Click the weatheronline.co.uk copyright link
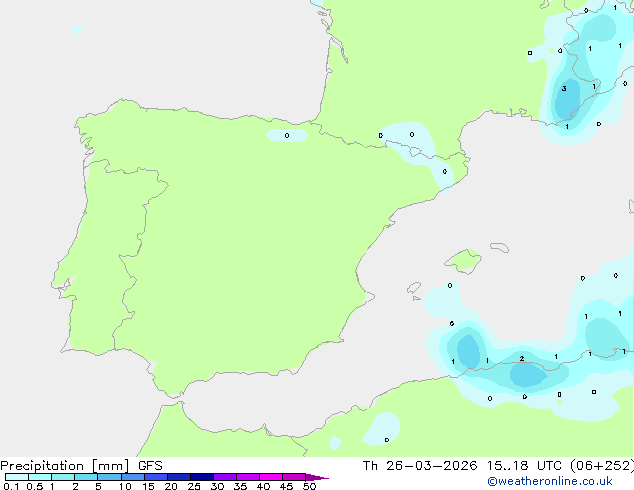The image size is (634, 490). [550, 481]
